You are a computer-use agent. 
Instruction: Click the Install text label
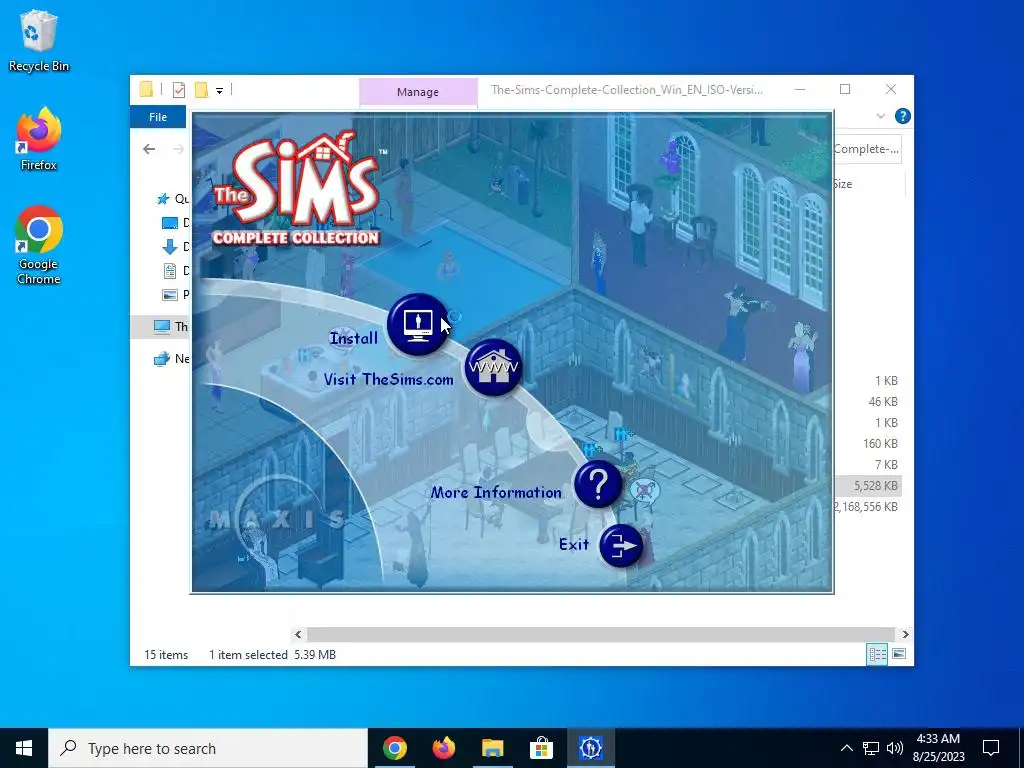click(x=354, y=338)
